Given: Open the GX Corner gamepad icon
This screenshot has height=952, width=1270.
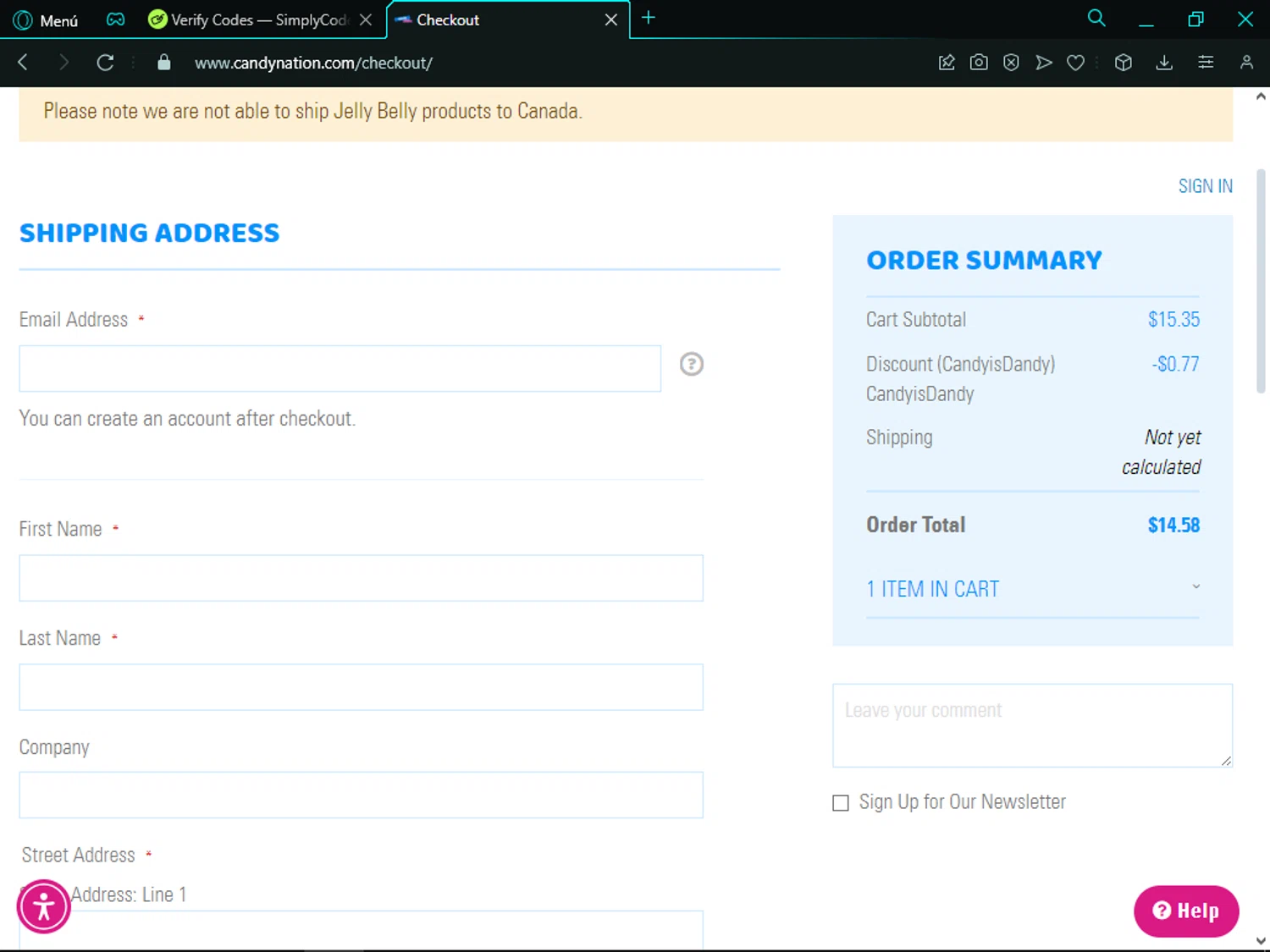Looking at the screenshot, I should coord(115,19).
